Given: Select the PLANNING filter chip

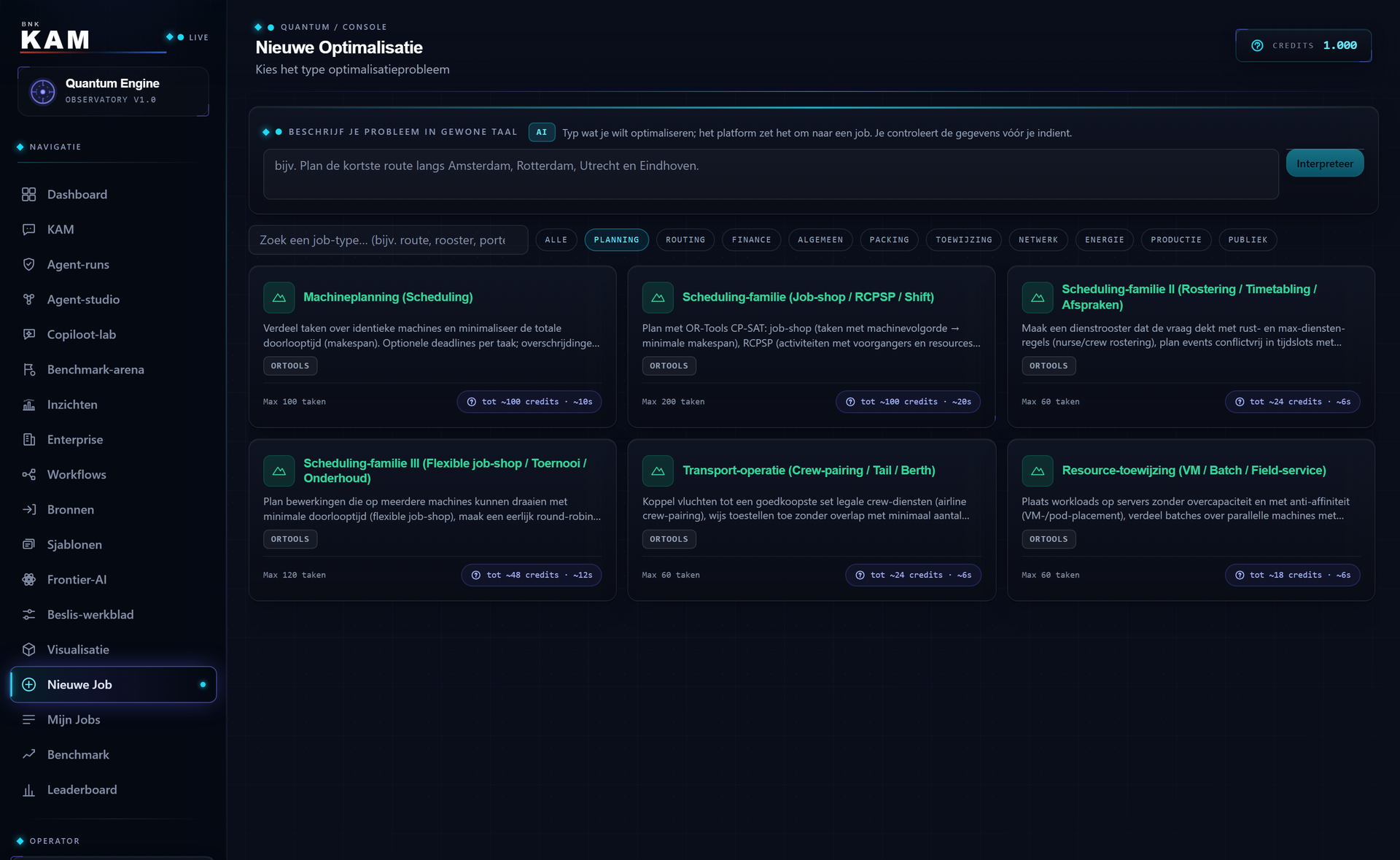Looking at the screenshot, I should (x=616, y=240).
